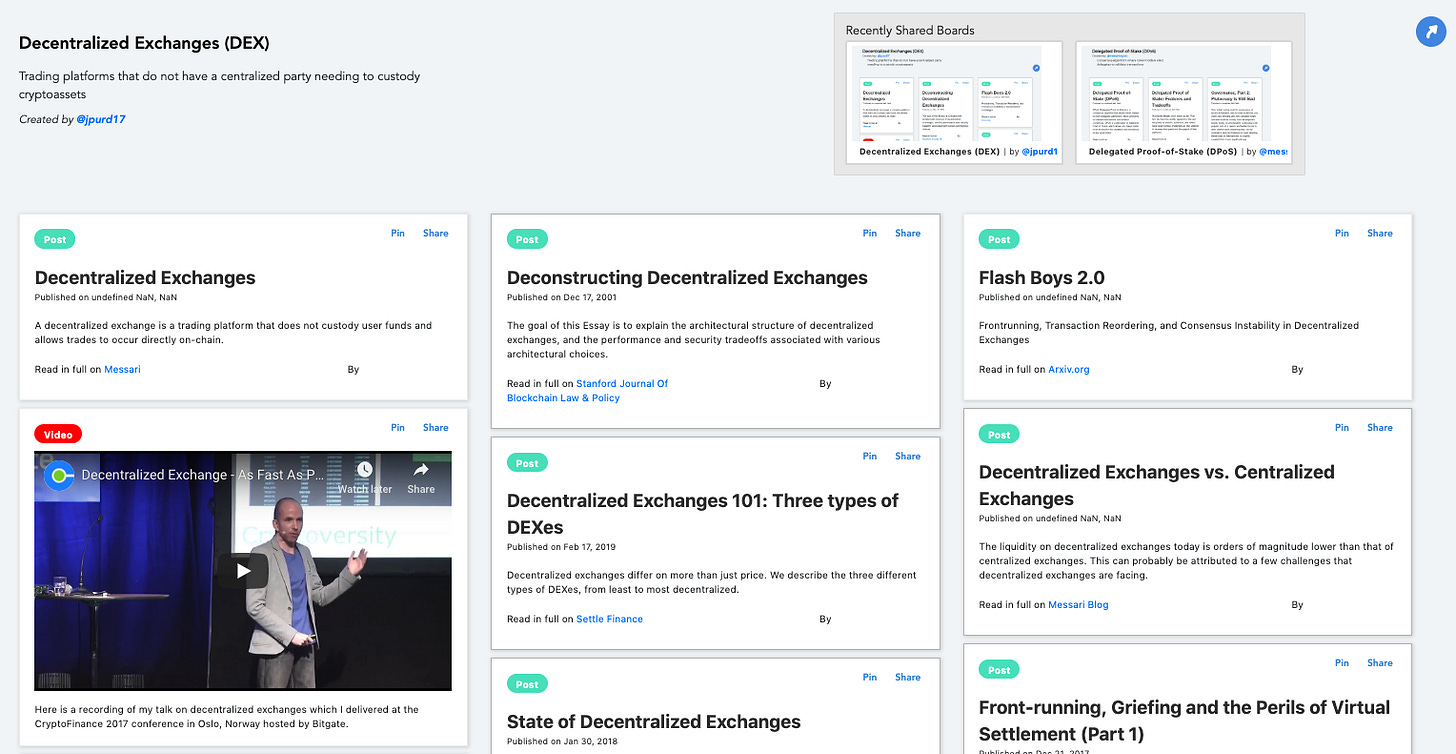Click the 'Recently Shared Boards' heading
Screen dimensions: 1456x754
coord(910,30)
